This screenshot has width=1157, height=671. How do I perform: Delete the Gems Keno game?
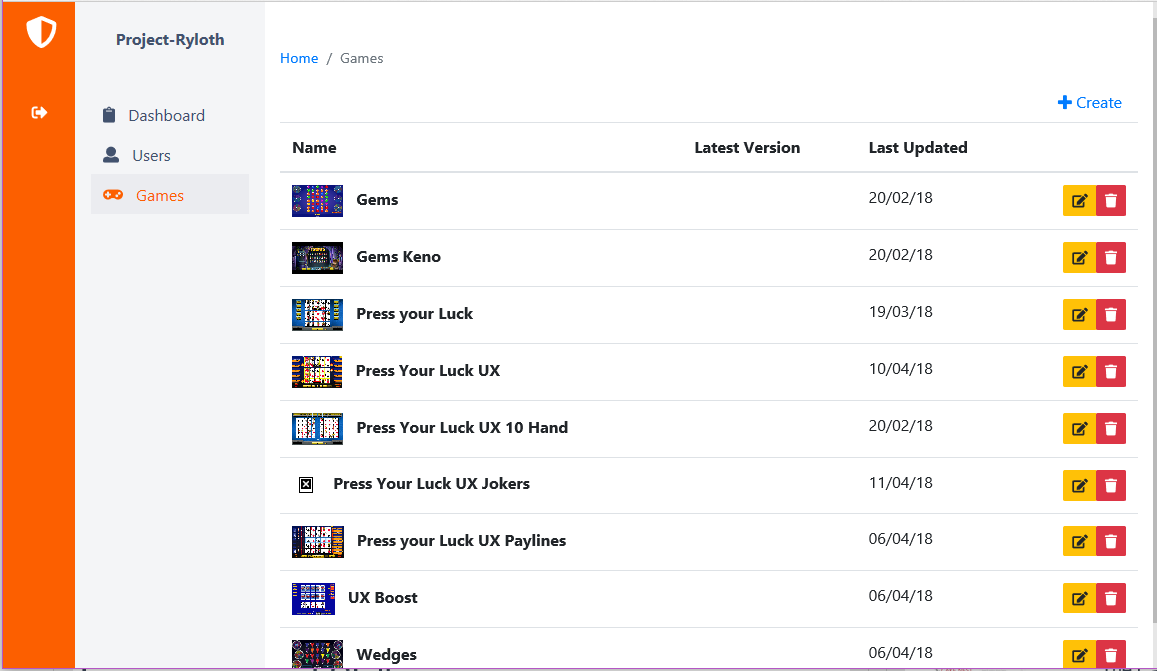[x=1110, y=258]
